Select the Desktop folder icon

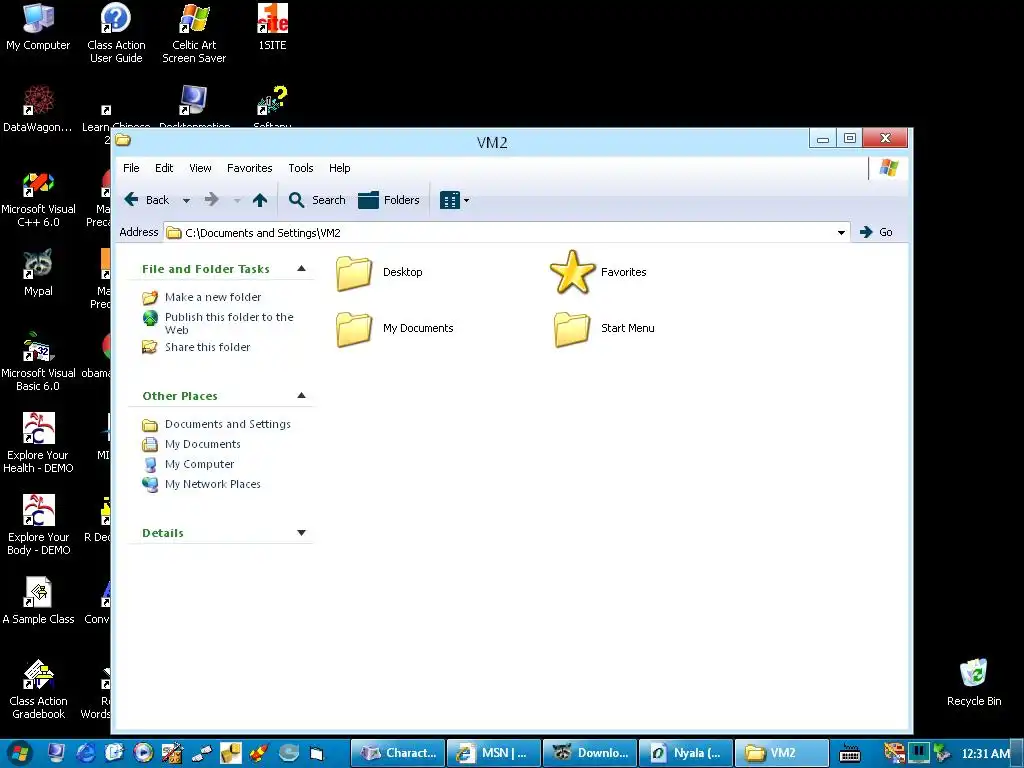tap(354, 272)
